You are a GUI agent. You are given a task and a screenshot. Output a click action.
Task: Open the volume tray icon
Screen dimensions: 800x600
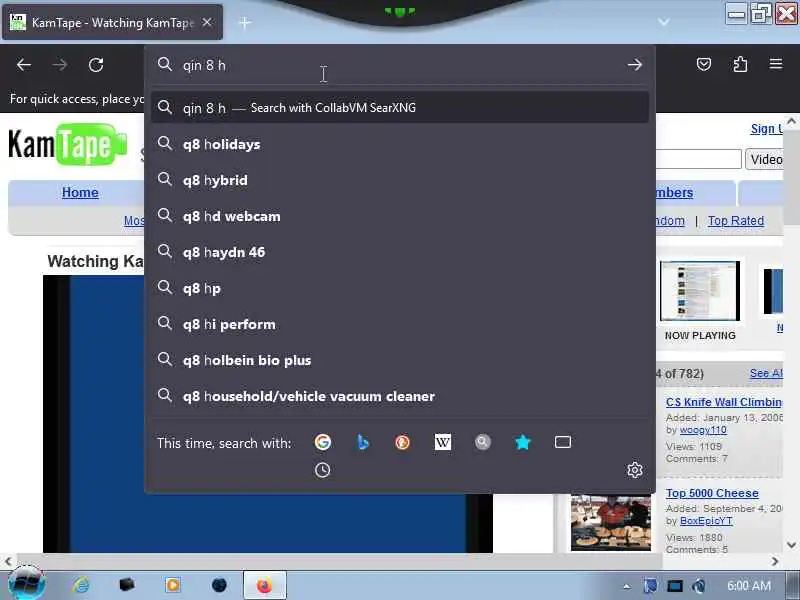(699, 586)
